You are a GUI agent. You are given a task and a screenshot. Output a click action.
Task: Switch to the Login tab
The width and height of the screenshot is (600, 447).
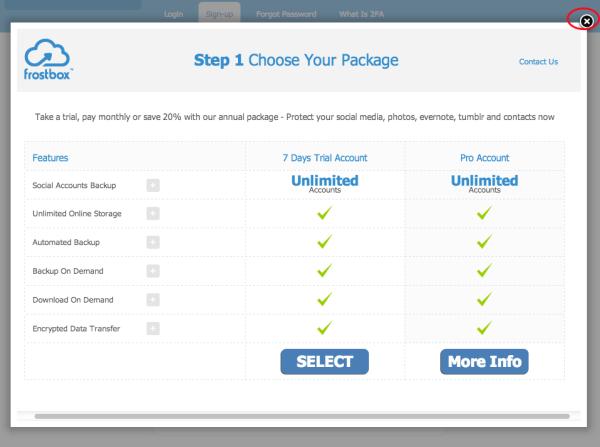[175, 14]
